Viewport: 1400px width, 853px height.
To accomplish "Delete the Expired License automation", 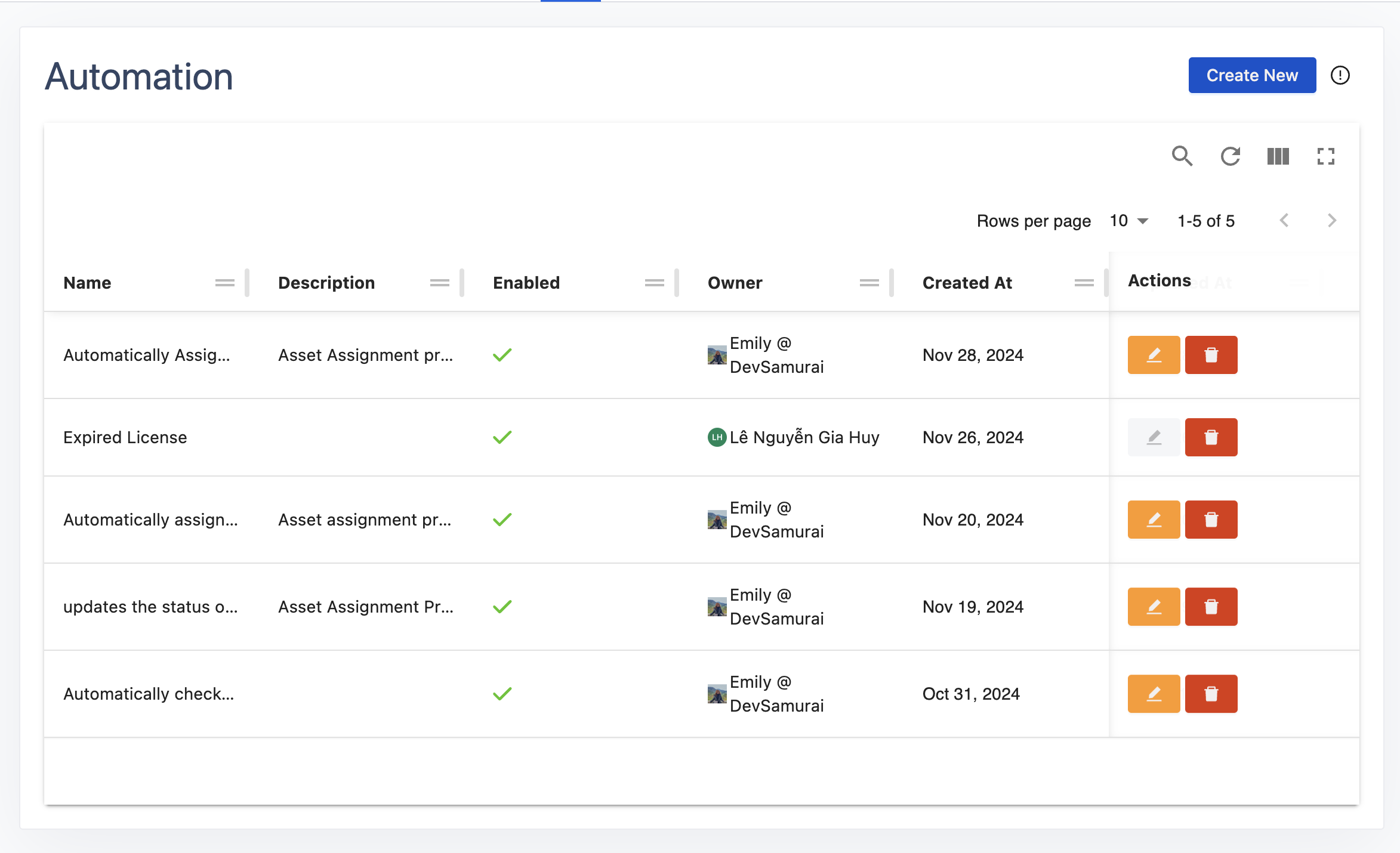I will [1210, 437].
